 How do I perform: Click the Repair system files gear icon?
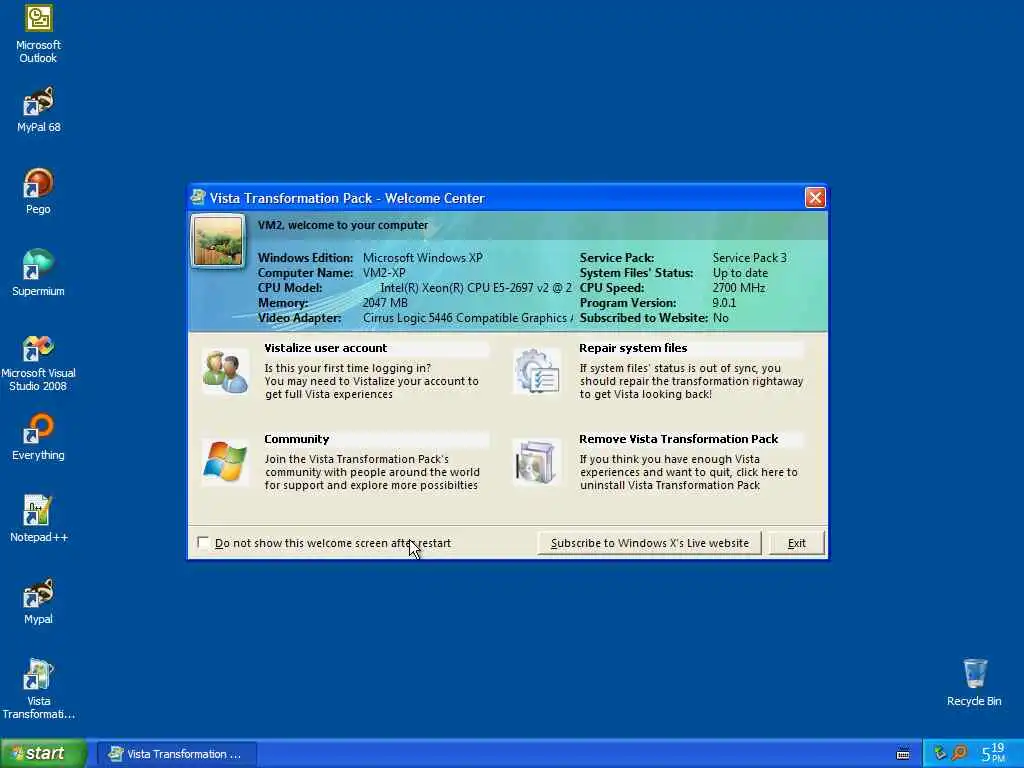coord(537,371)
